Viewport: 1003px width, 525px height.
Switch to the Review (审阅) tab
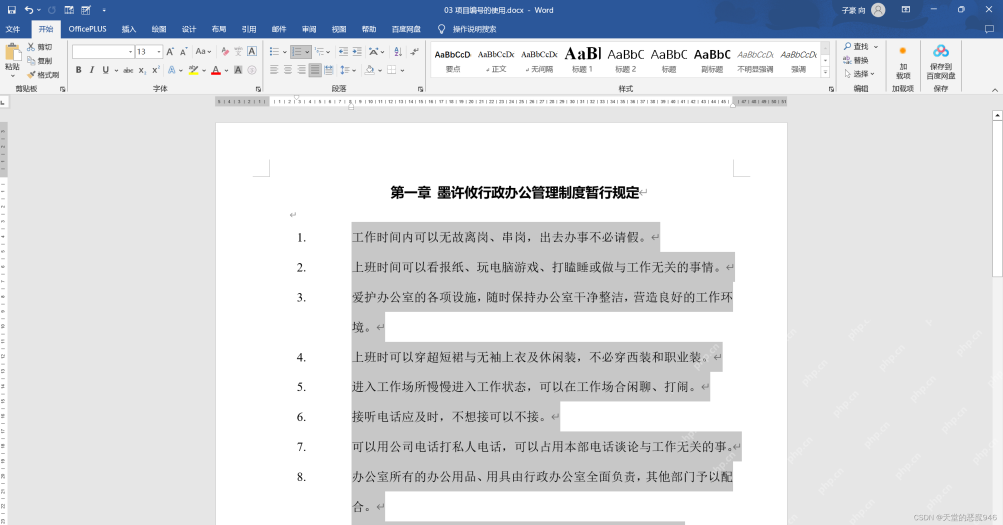[309, 29]
